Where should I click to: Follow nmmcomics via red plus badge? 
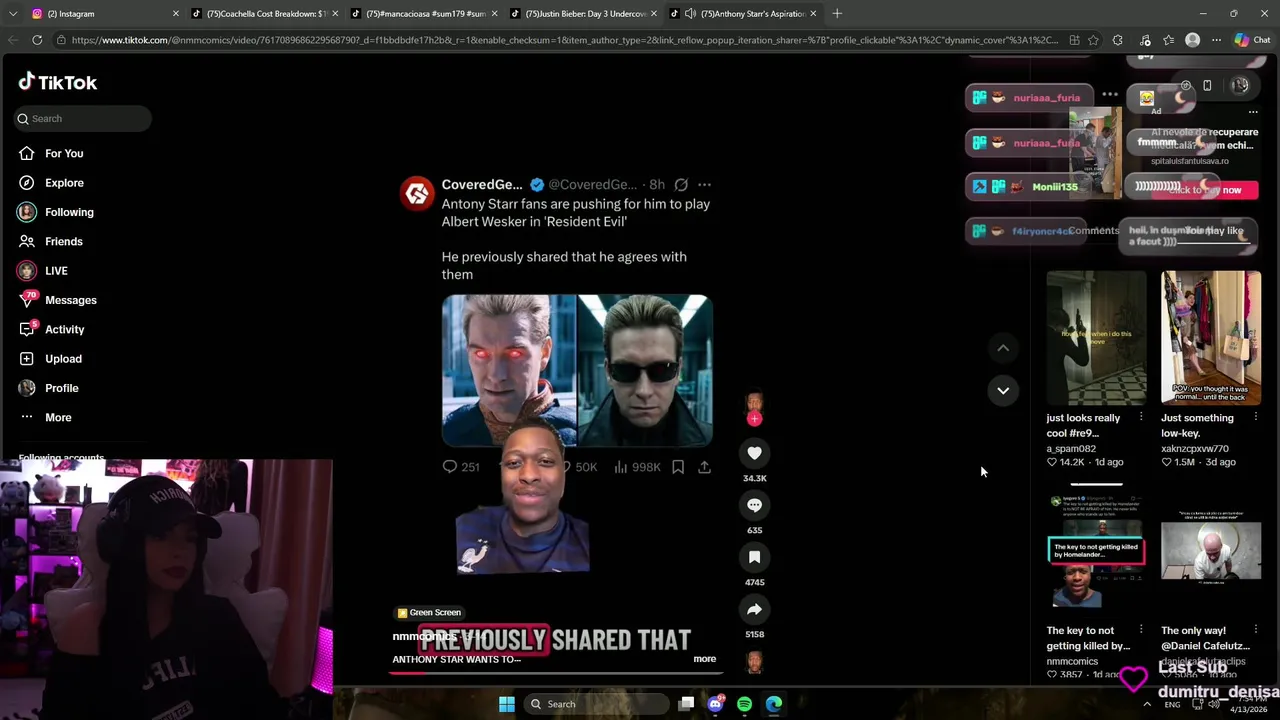point(754,419)
